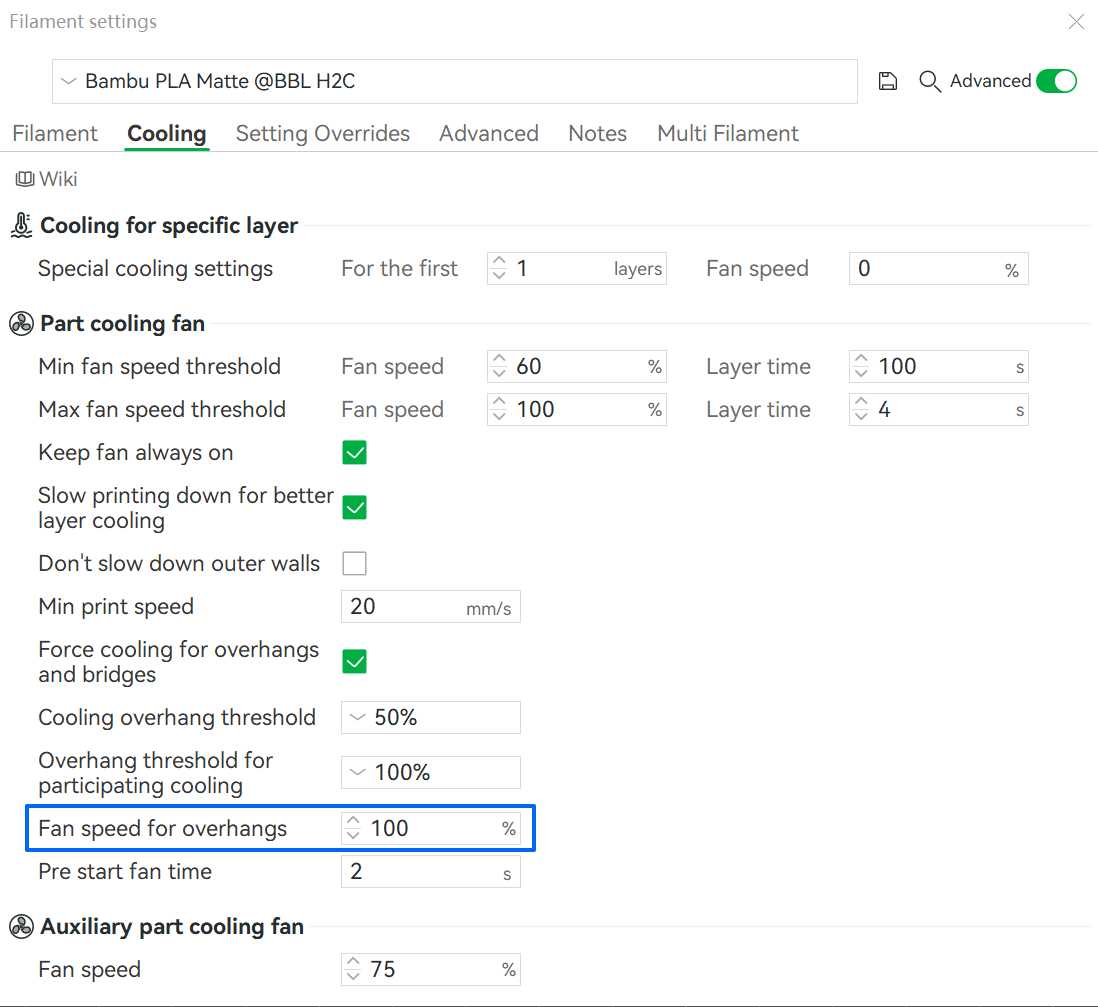Screen dimensions: 1098x1007
Task: Switch to the Filament tab
Action: tap(55, 133)
